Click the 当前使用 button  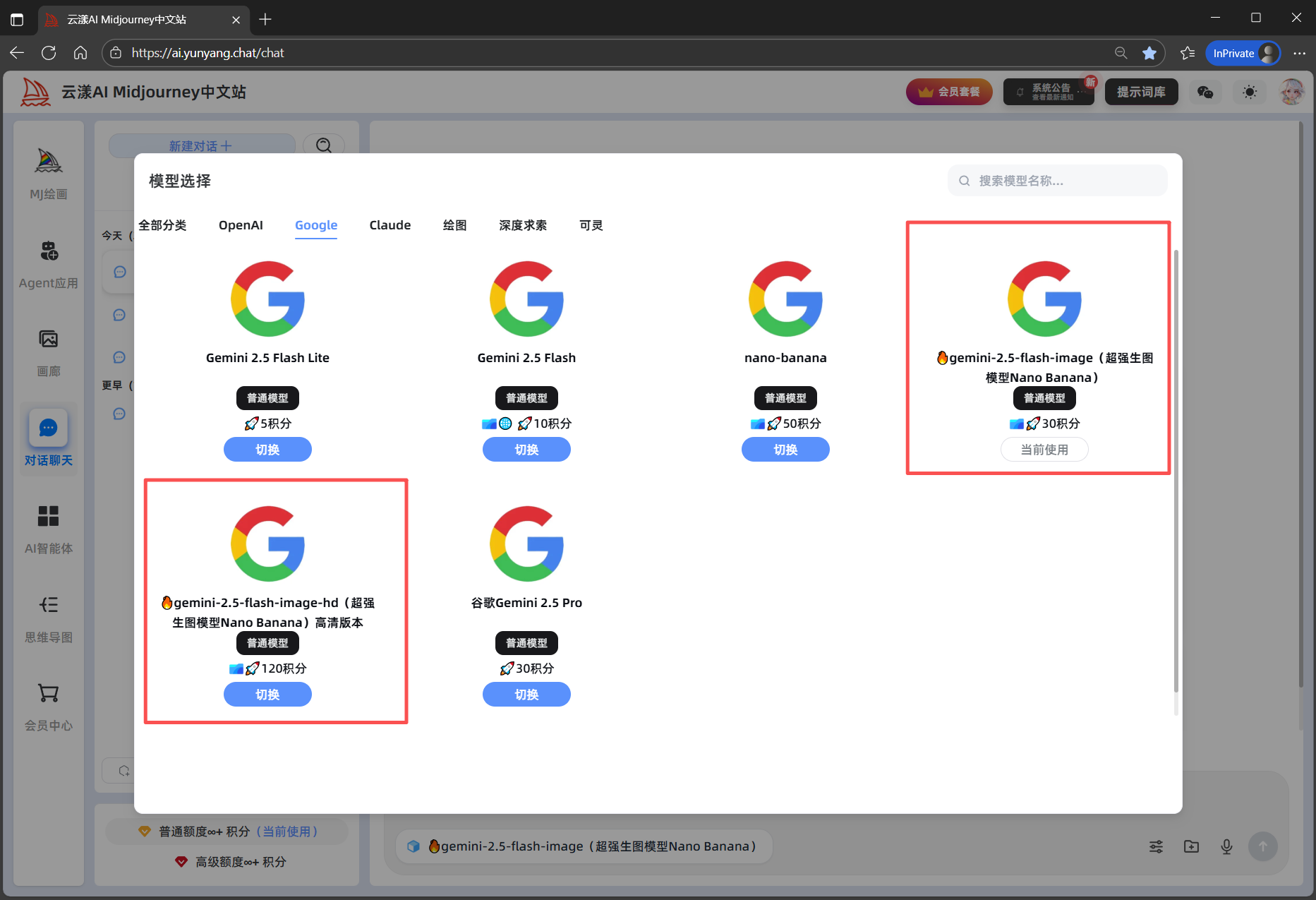(x=1044, y=450)
